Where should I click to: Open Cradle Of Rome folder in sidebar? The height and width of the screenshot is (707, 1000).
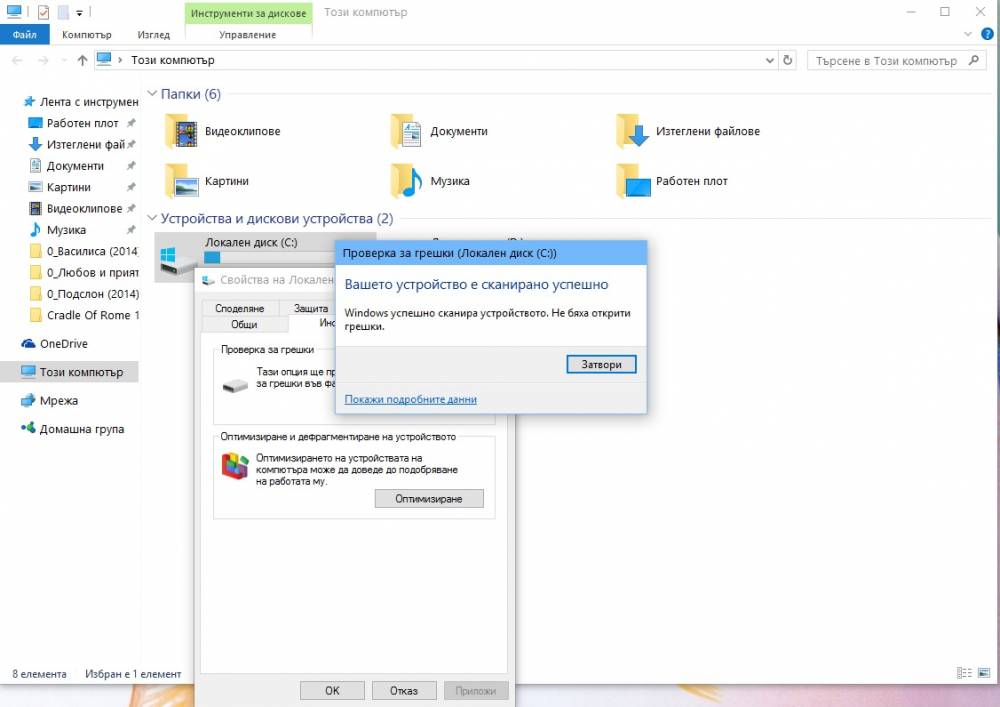pos(84,315)
